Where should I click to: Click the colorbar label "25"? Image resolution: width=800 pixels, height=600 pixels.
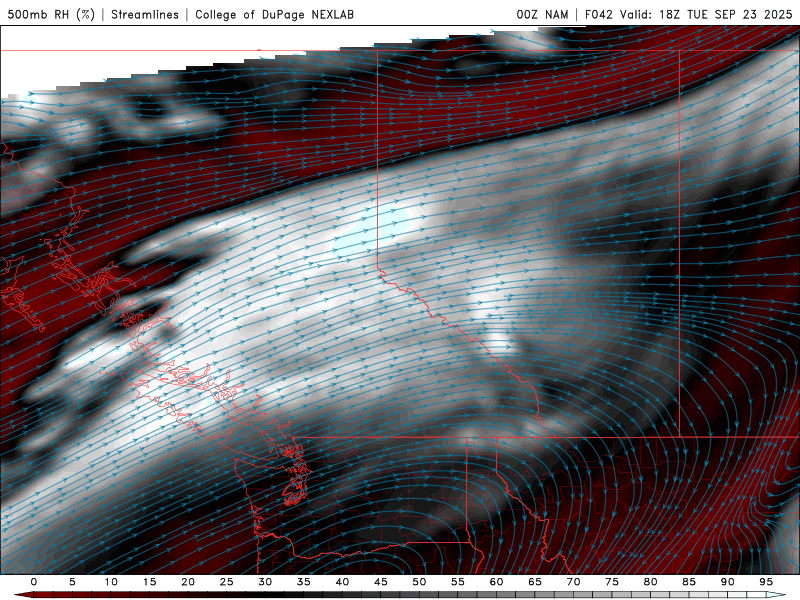click(x=227, y=582)
